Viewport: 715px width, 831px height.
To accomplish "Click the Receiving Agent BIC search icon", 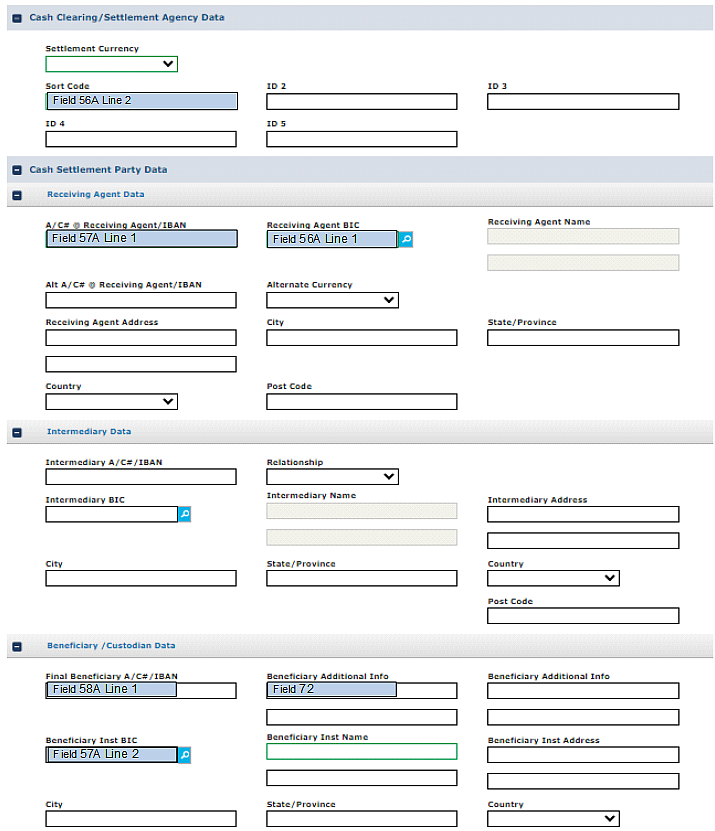I will [405, 240].
